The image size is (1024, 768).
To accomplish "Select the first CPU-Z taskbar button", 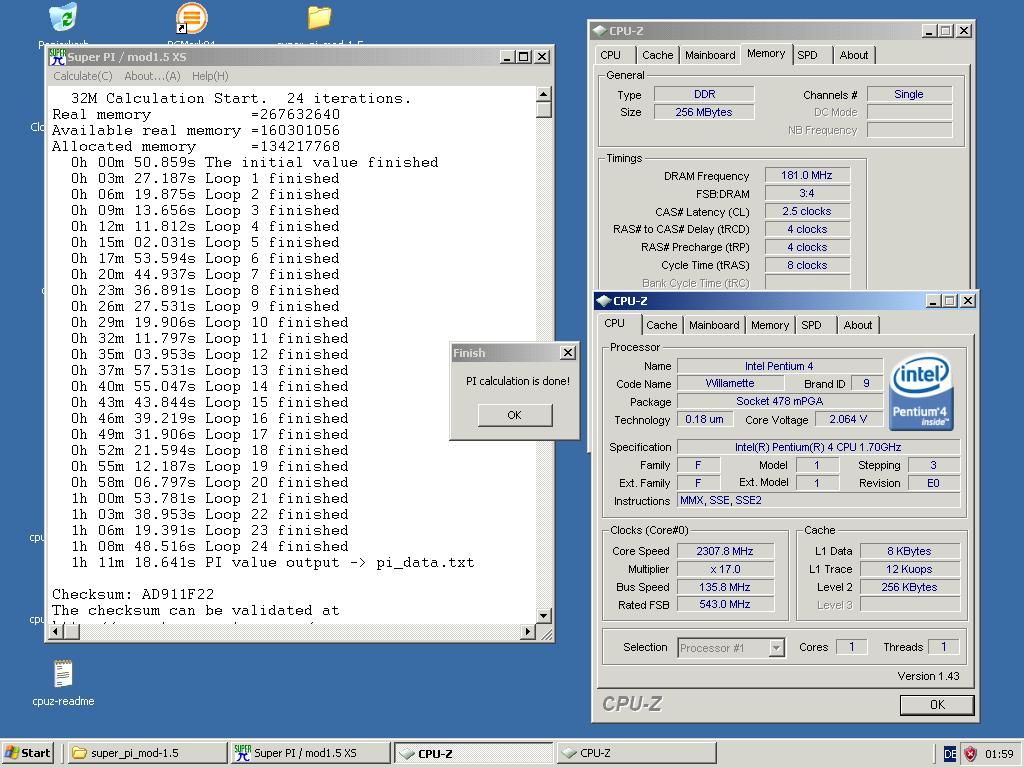I will pos(473,753).
